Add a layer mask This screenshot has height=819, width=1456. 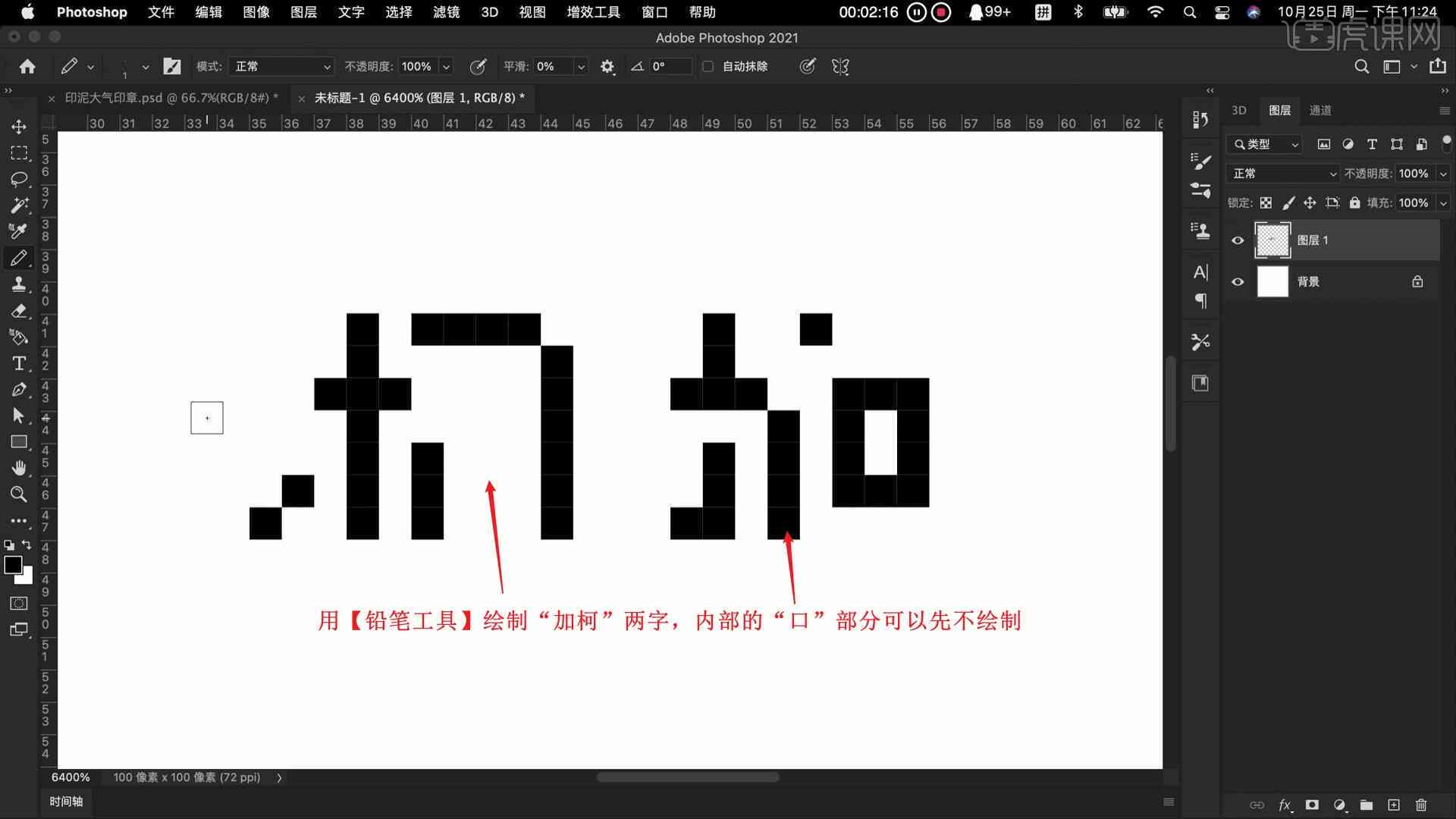[1312, 805]
